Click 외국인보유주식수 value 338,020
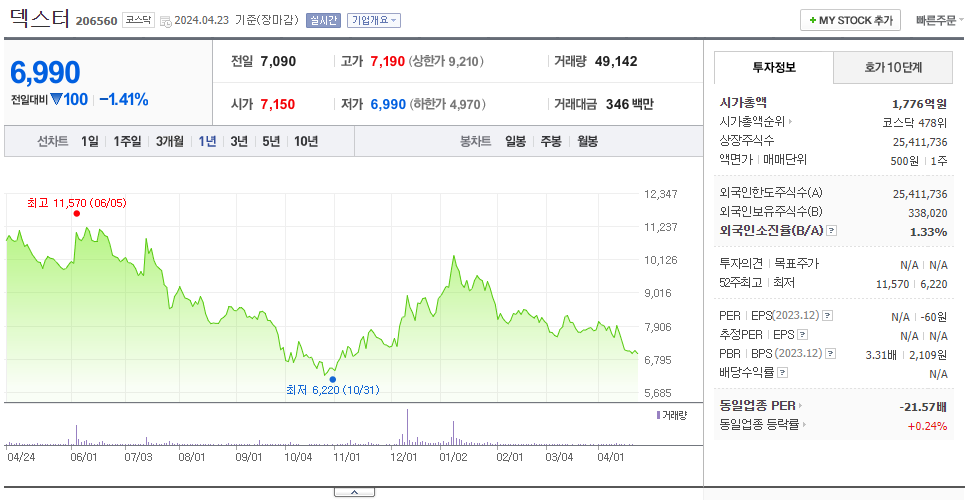Image resolution: width=968 pixels, height=500 pixels. [927, 213]
